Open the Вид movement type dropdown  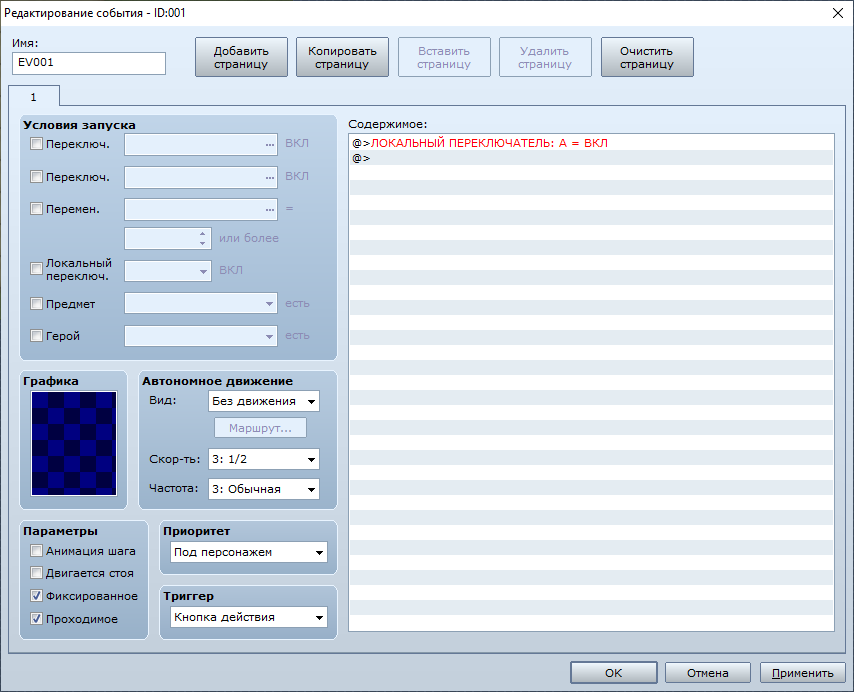coord(264,401)
